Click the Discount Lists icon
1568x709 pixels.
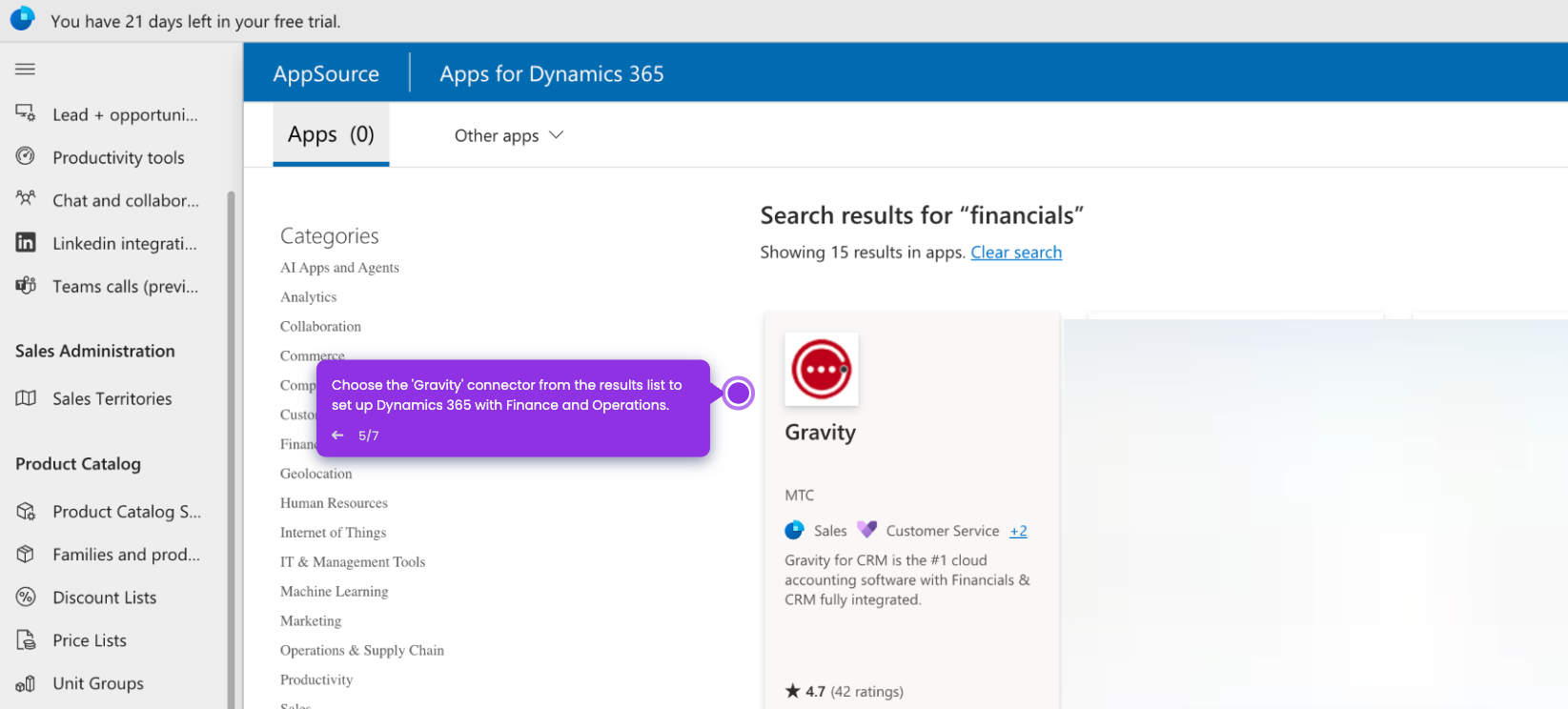coord(26,597)
